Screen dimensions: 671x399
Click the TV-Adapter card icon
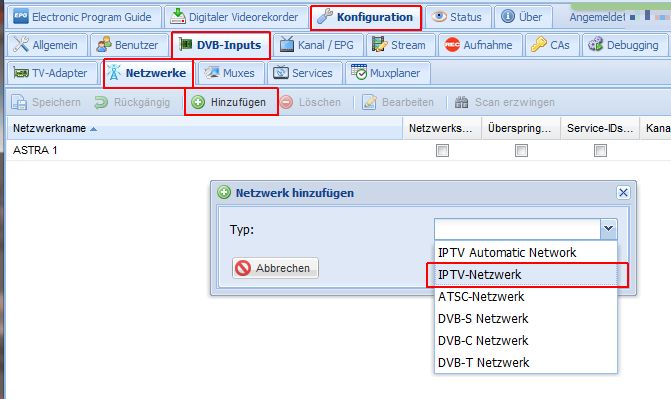click(x=21, y=73)
